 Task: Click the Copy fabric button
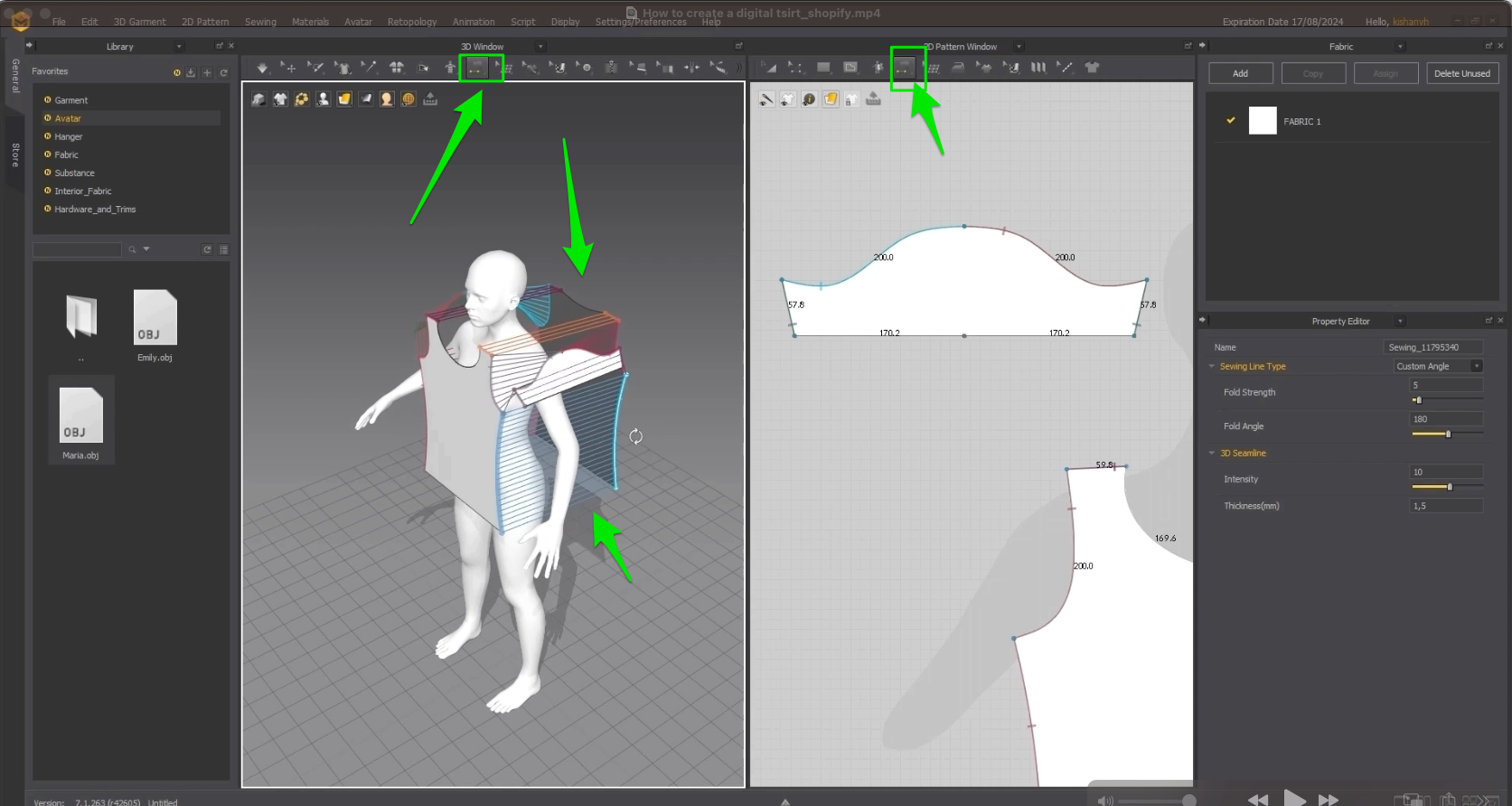click(x=1313, y=73)
